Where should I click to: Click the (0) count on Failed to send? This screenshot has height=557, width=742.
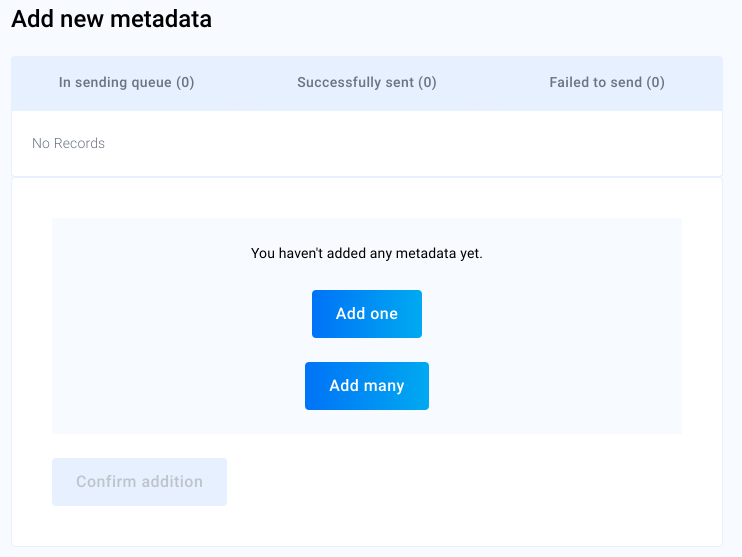655,83
